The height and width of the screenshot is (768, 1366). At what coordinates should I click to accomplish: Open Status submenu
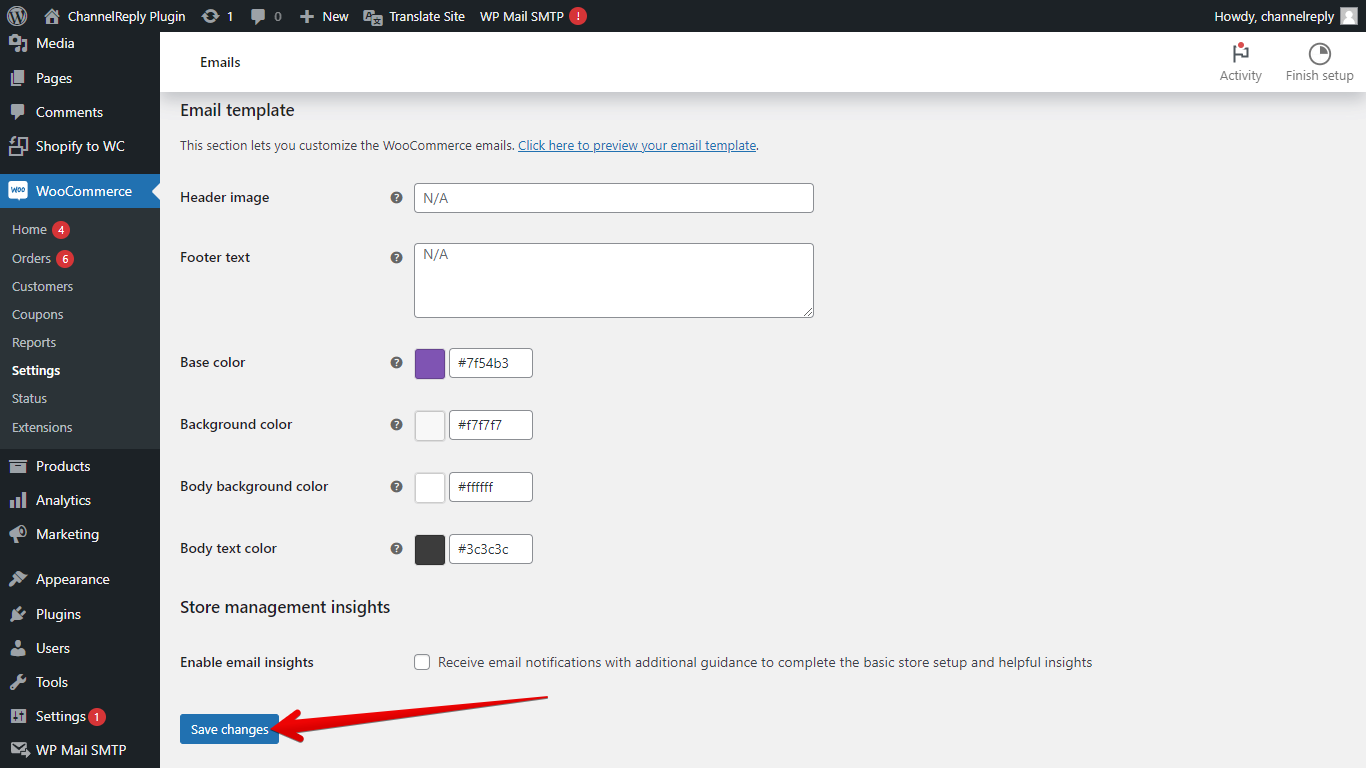30,399
